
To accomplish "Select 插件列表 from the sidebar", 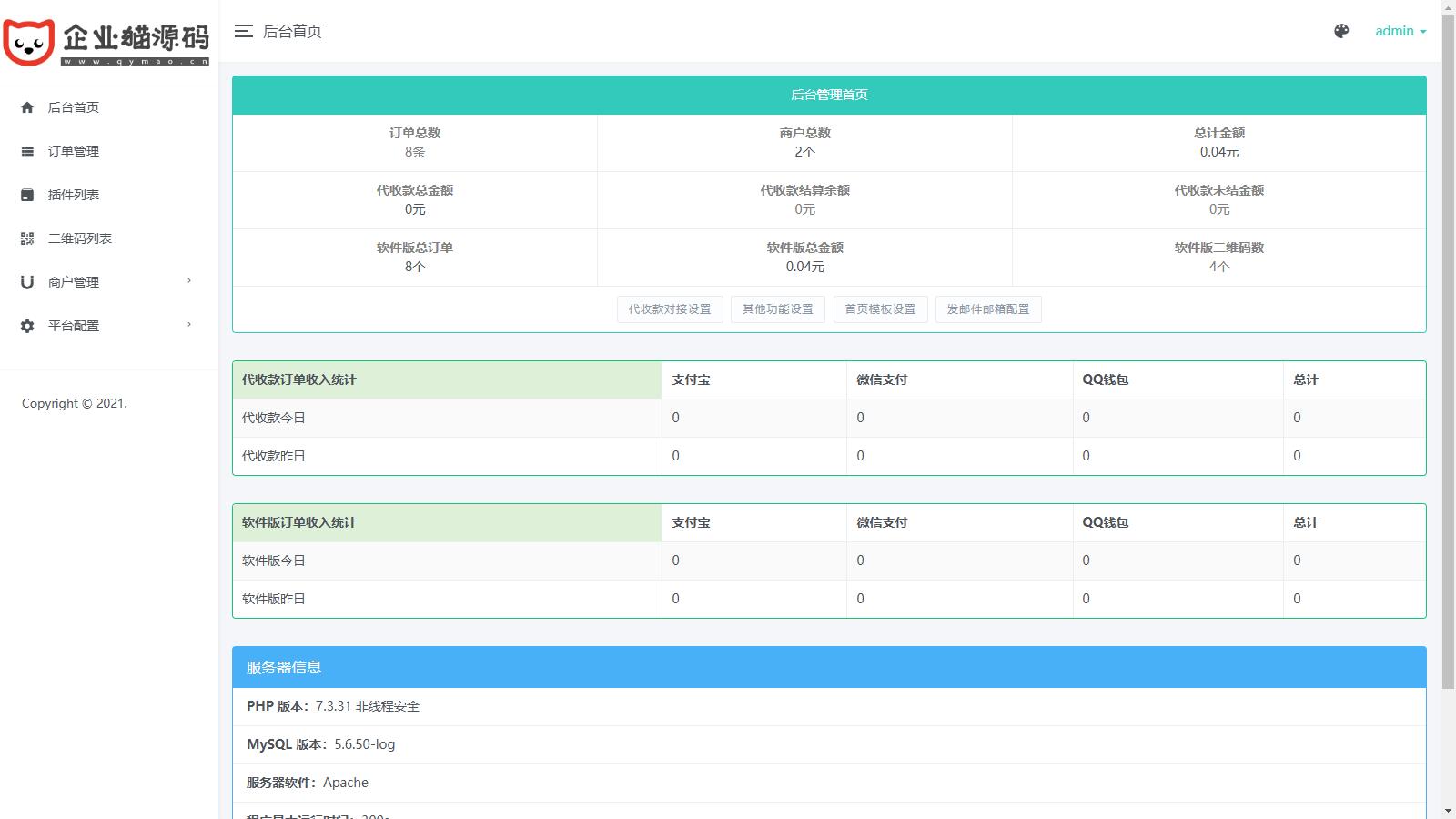I will click(x=74, y=195).
